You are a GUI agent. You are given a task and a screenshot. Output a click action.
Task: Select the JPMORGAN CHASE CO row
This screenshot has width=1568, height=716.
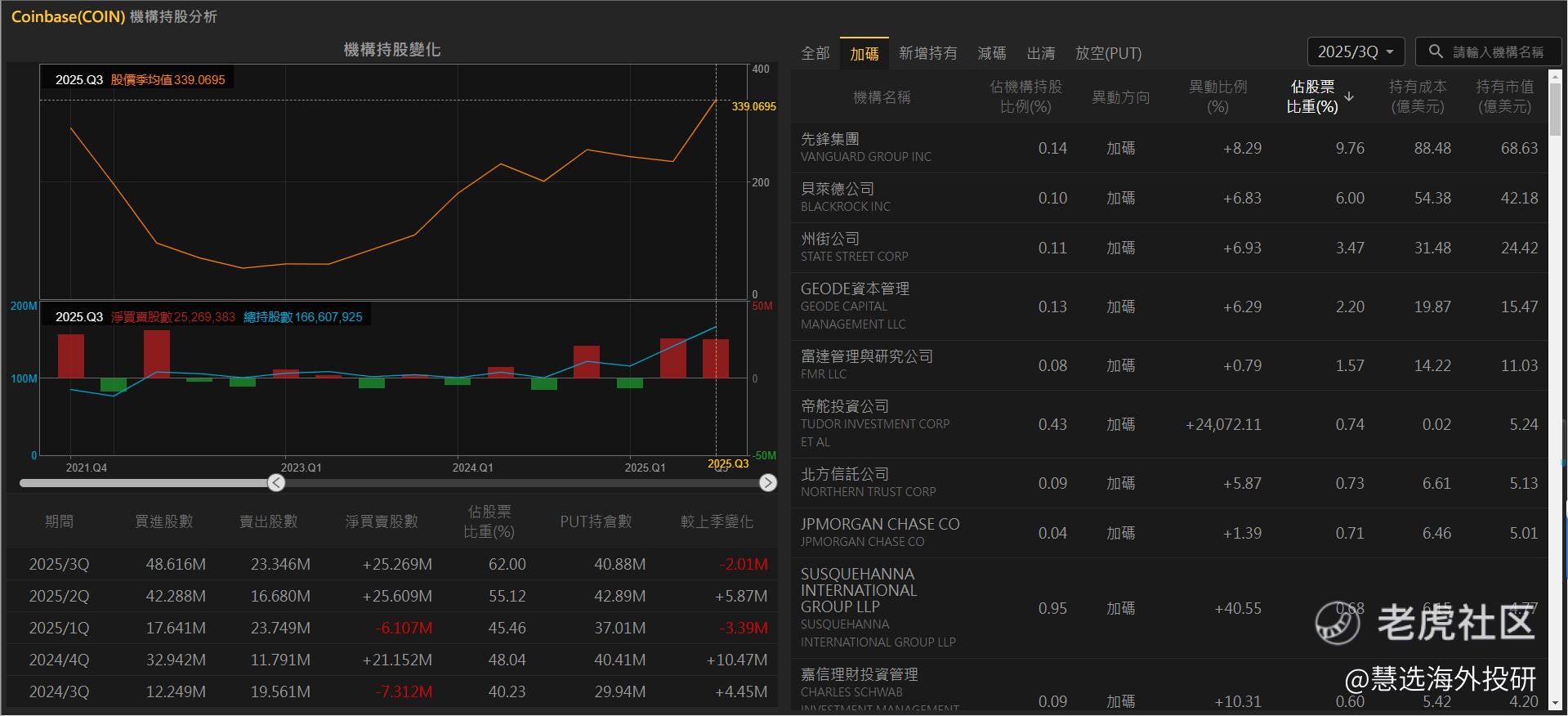(x=1169, y=533)
